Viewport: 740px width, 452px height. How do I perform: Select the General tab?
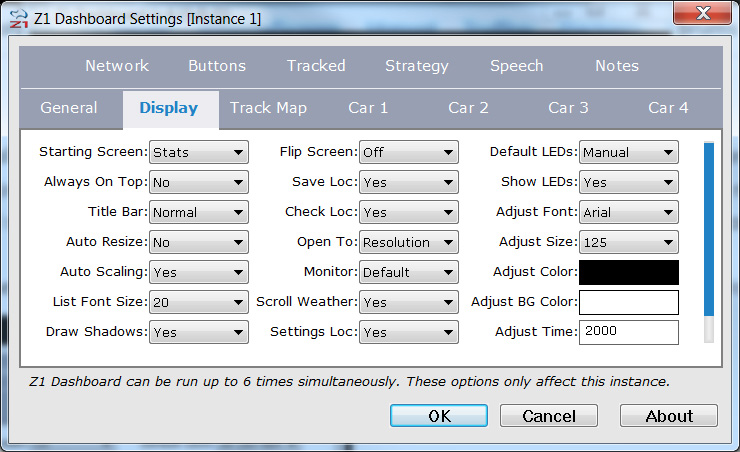click(69, 108)
